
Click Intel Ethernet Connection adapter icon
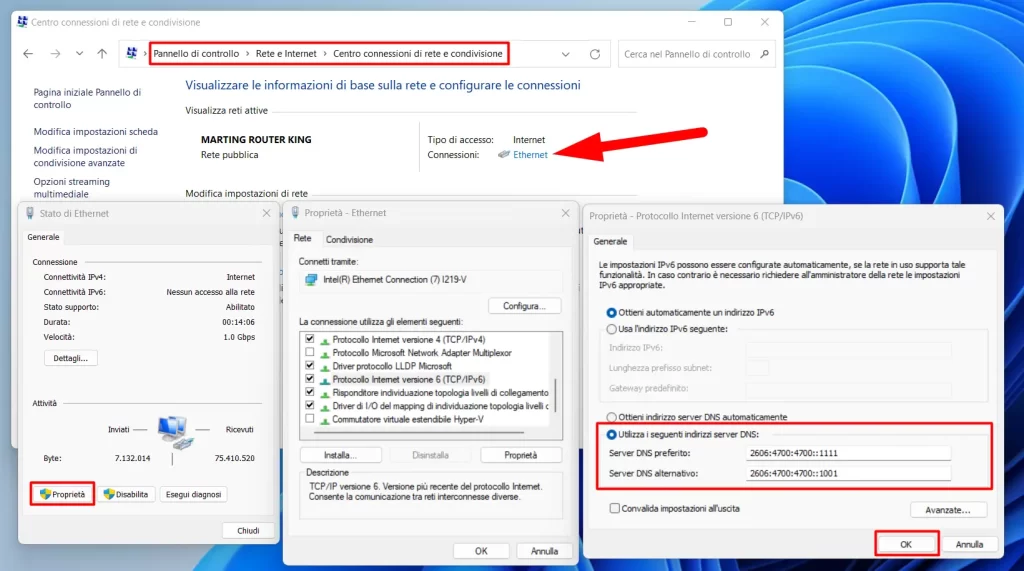click(311, 280)
